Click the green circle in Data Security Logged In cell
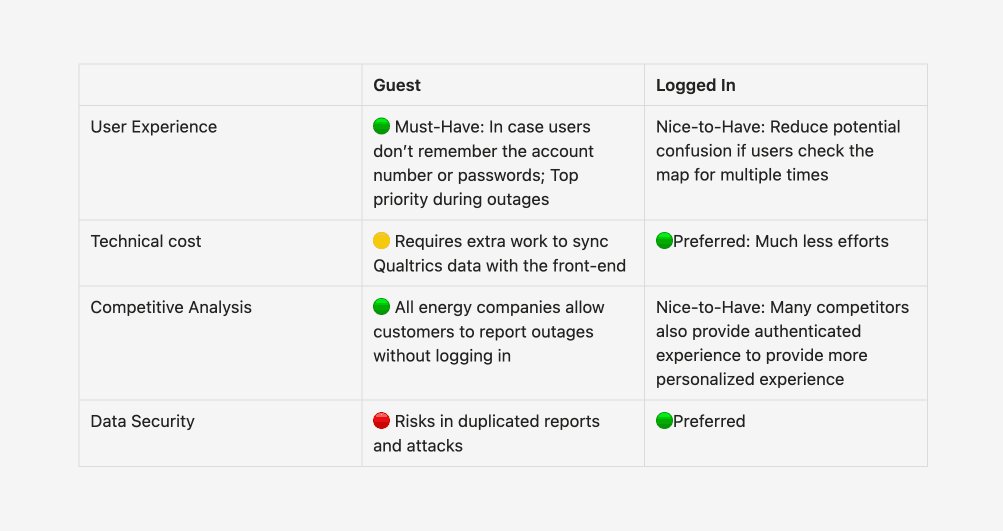1003x531 pixels. (x=664, y=420)
